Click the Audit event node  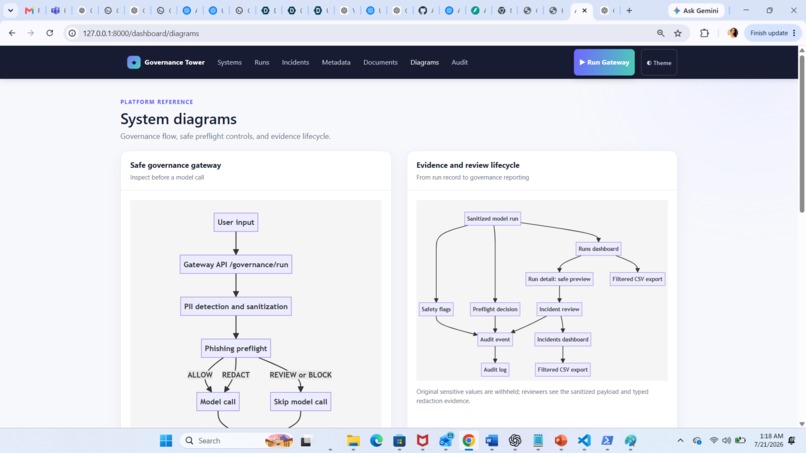coord(494,339)
